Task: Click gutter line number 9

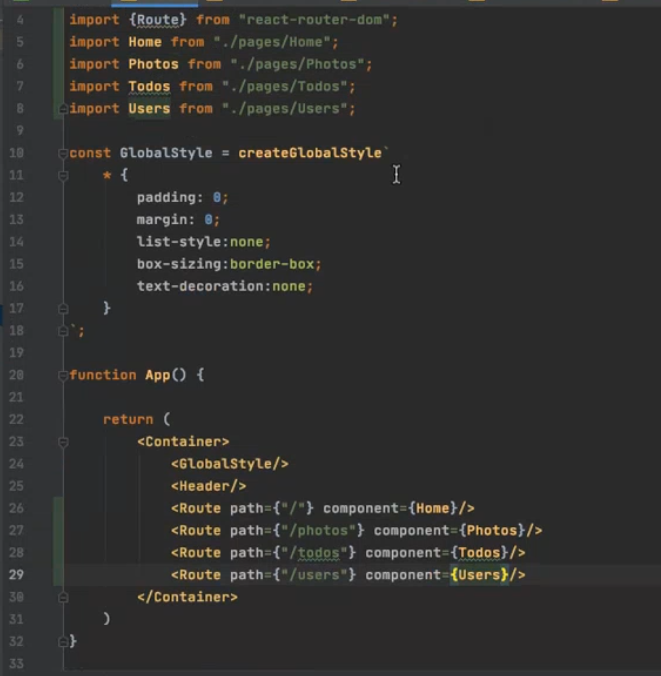Action: pos(20,131)
